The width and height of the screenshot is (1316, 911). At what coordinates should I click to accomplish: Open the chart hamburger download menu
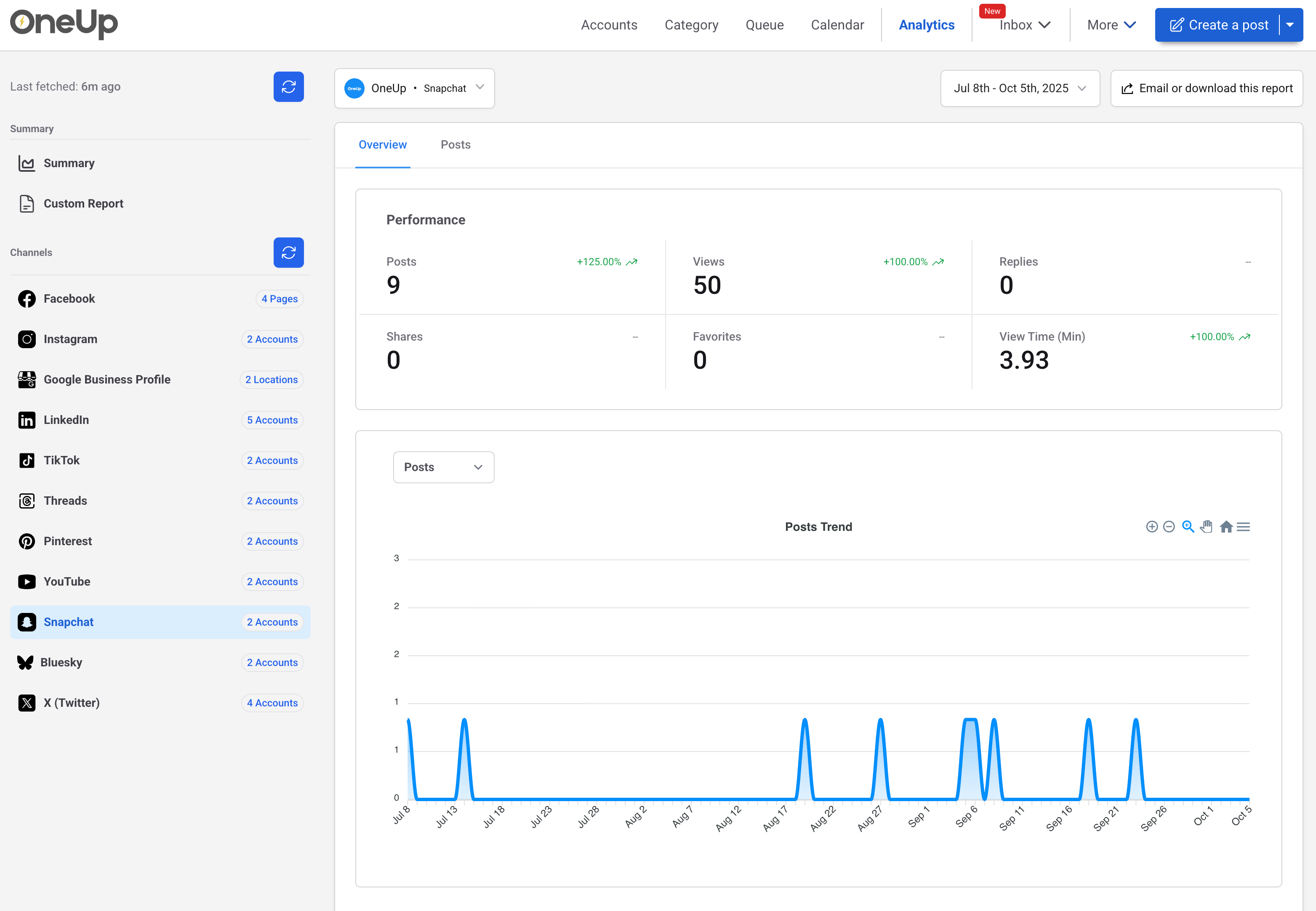click(x=1244, y=527)
